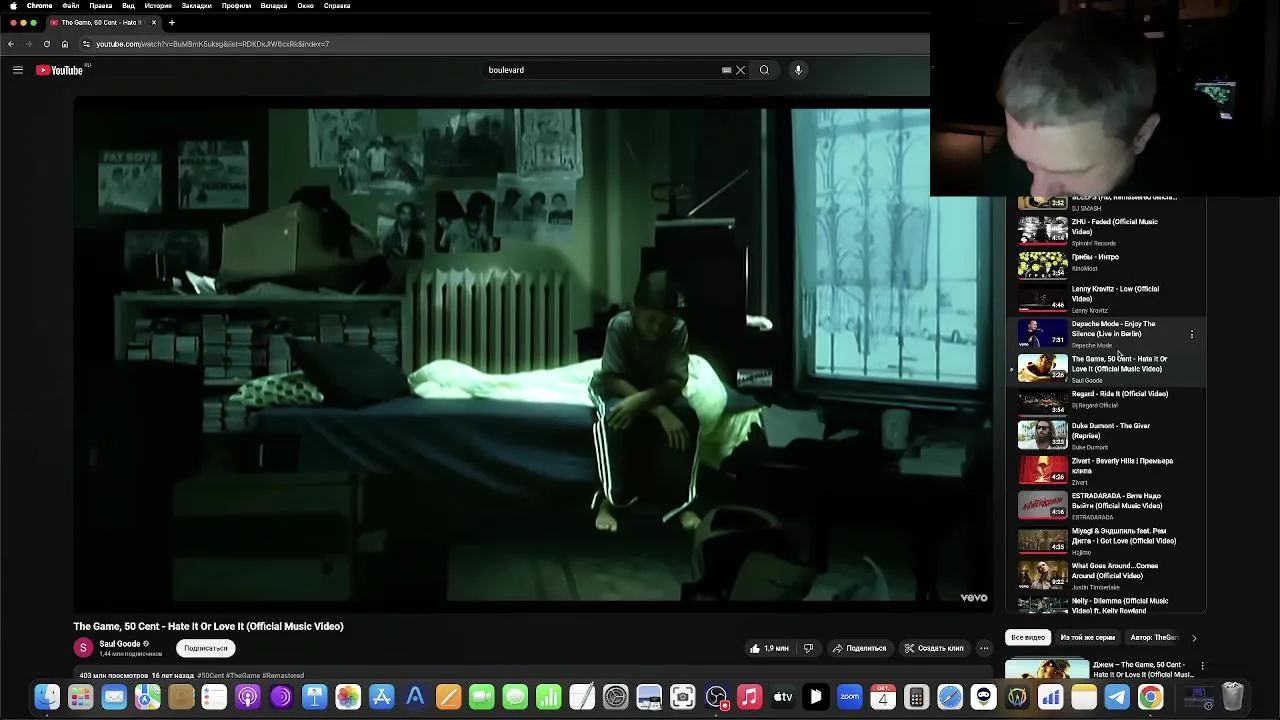
Task: Open Safari from the Dock
Action: (950, 697)
